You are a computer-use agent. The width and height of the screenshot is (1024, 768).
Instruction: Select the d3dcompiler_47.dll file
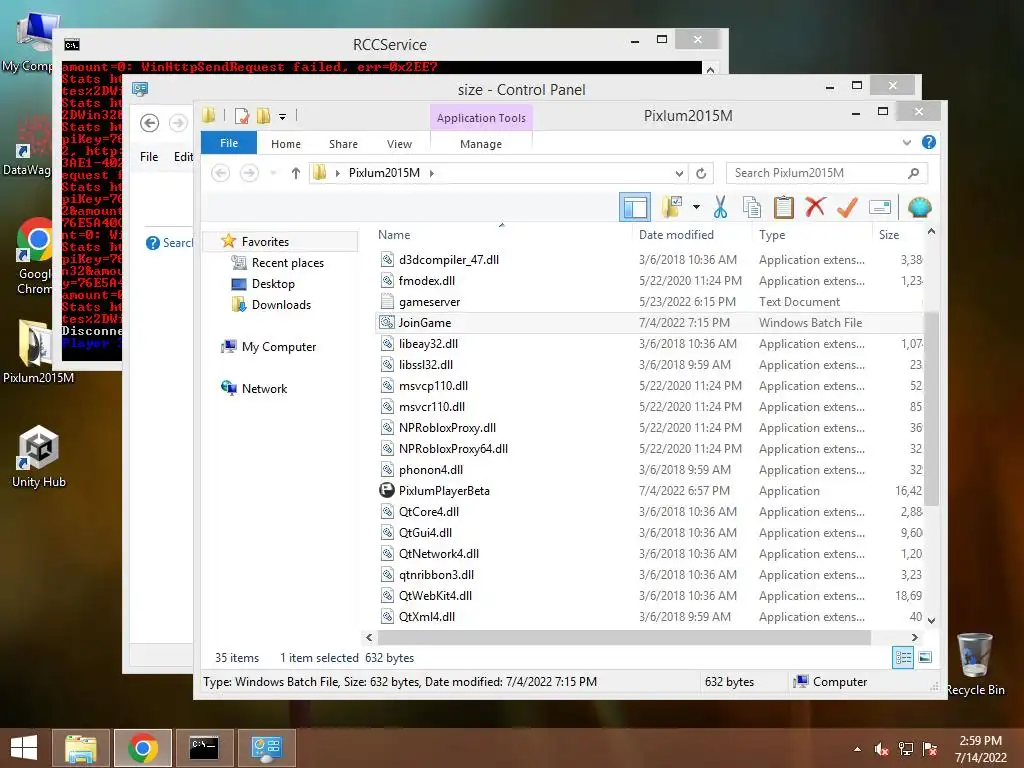pyautogui.click(x=650, y=260)
